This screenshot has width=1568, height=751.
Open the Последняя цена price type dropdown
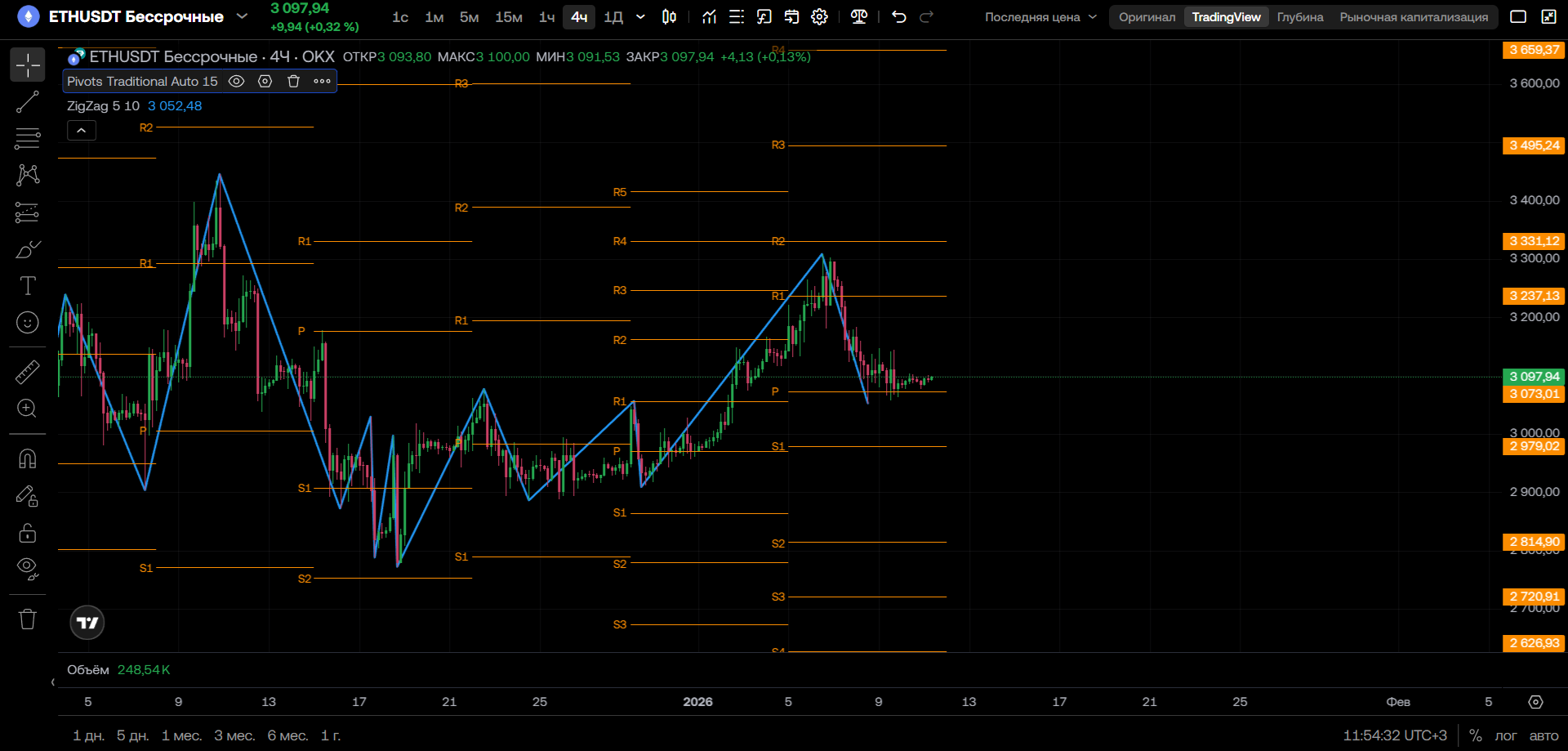pos(1040,17)
